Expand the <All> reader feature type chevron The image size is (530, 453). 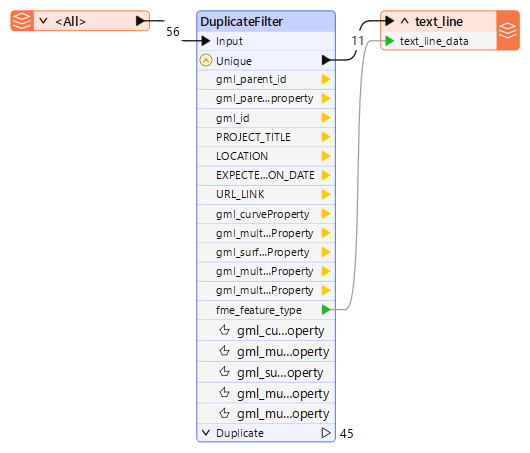(43, 21)
